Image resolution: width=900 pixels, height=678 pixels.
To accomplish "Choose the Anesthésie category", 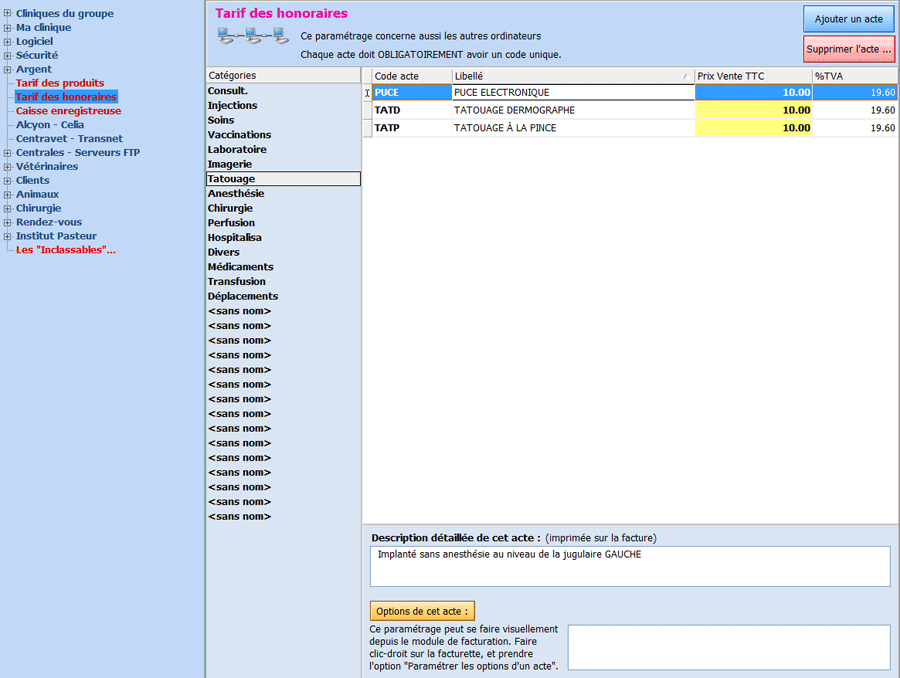I will (x=236, y=194).
